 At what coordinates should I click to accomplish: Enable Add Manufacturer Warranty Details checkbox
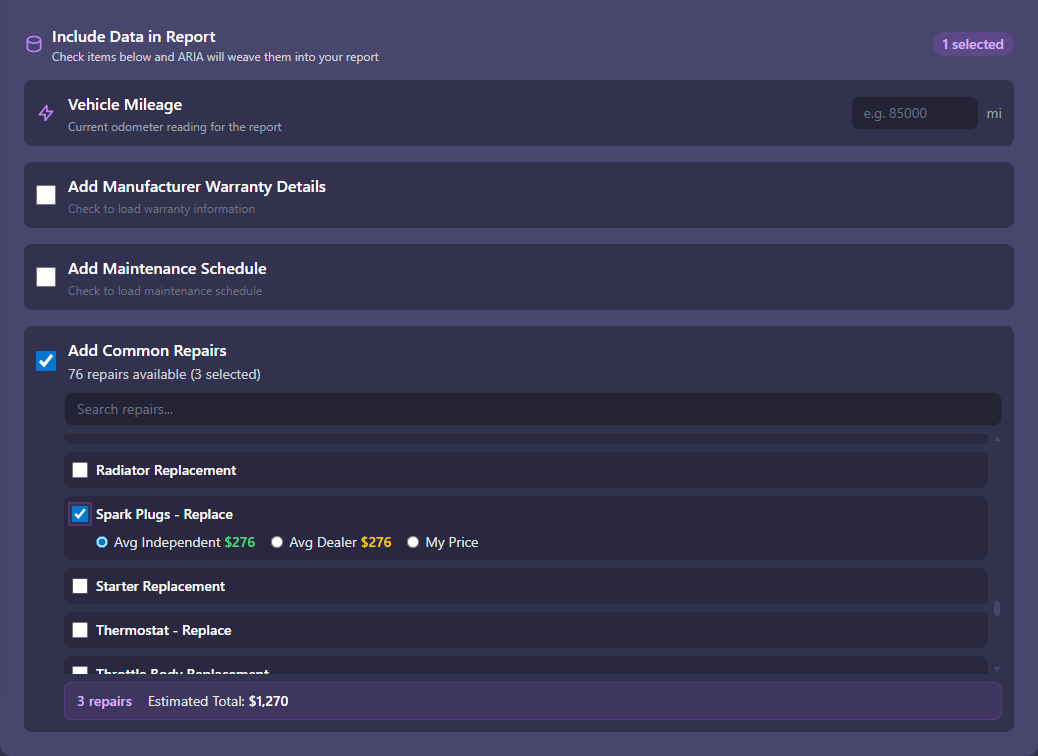(46, 195)
